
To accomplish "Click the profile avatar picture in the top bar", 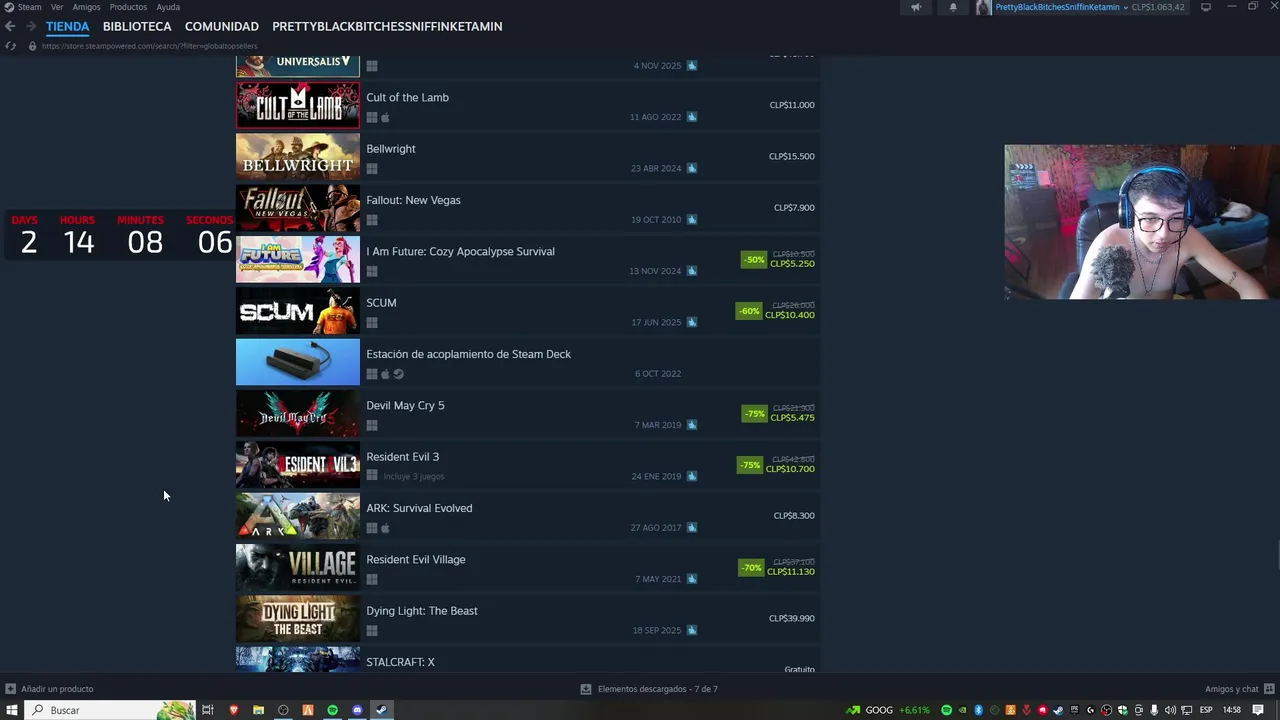I will (984, 7).
